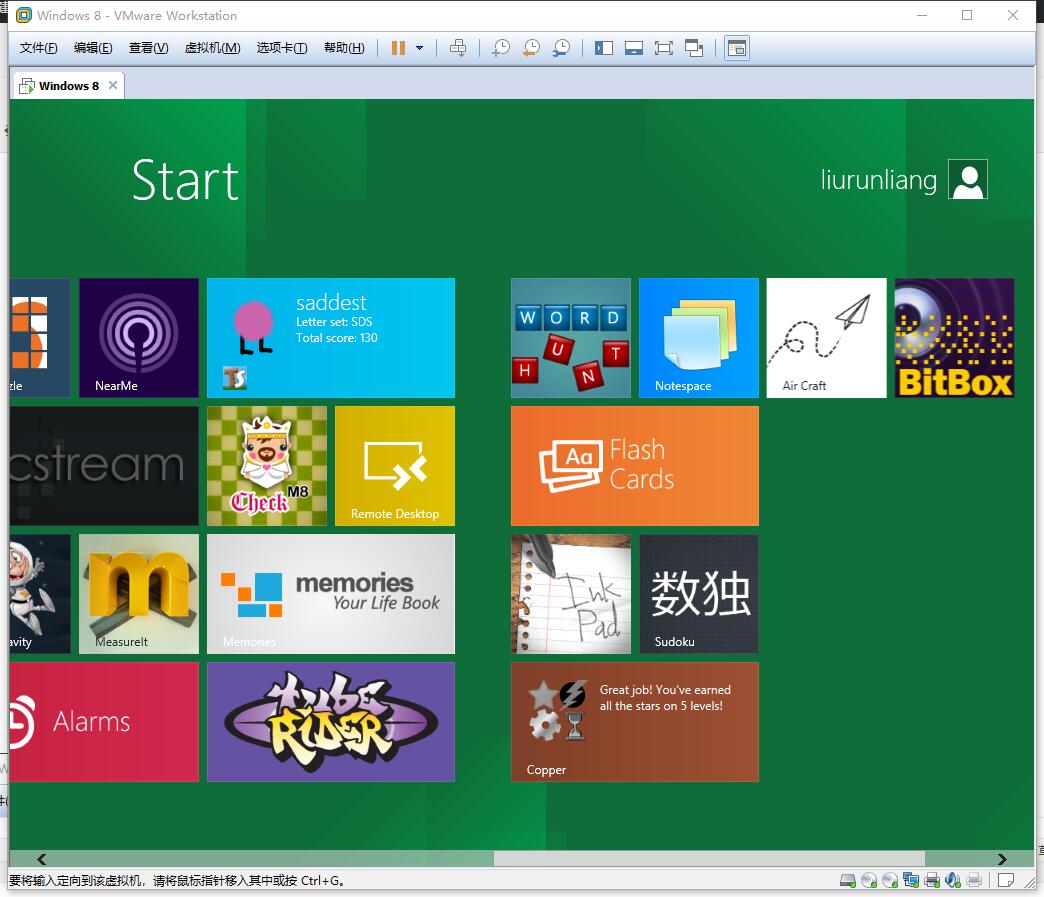The width and height of the screenshot is (1044, 897).
Task: Click the sound card status icon
Action: click(x=953, y=880)
